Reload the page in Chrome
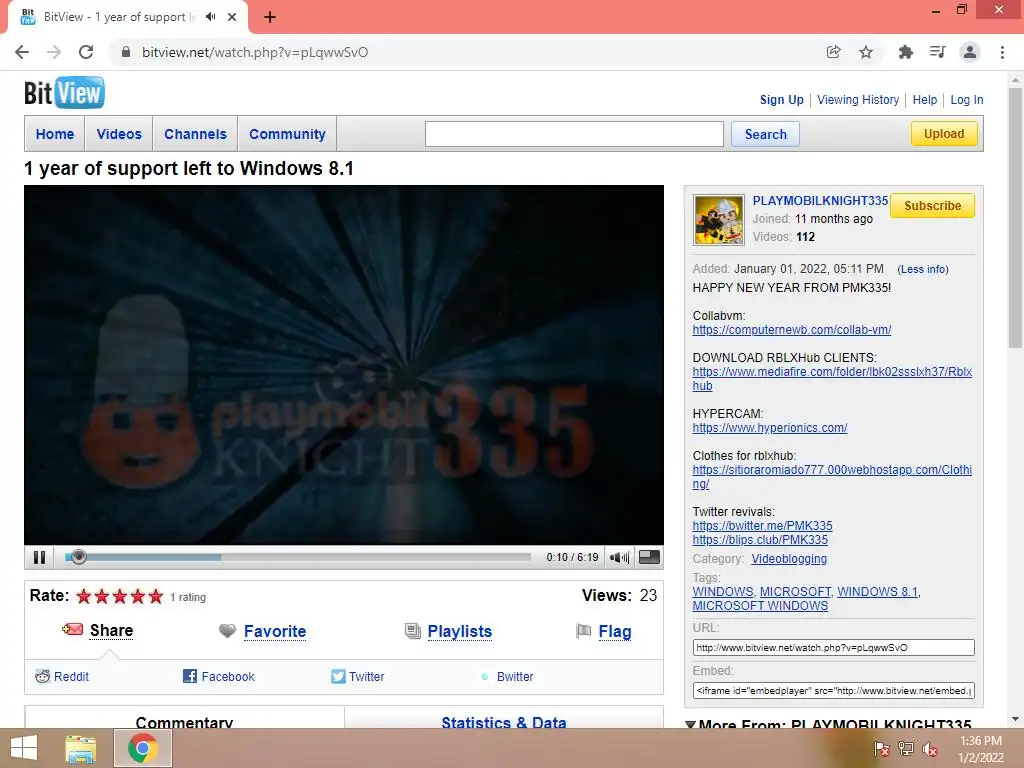The height and width of the screenshot is (768, 1024). pos(86,52)
